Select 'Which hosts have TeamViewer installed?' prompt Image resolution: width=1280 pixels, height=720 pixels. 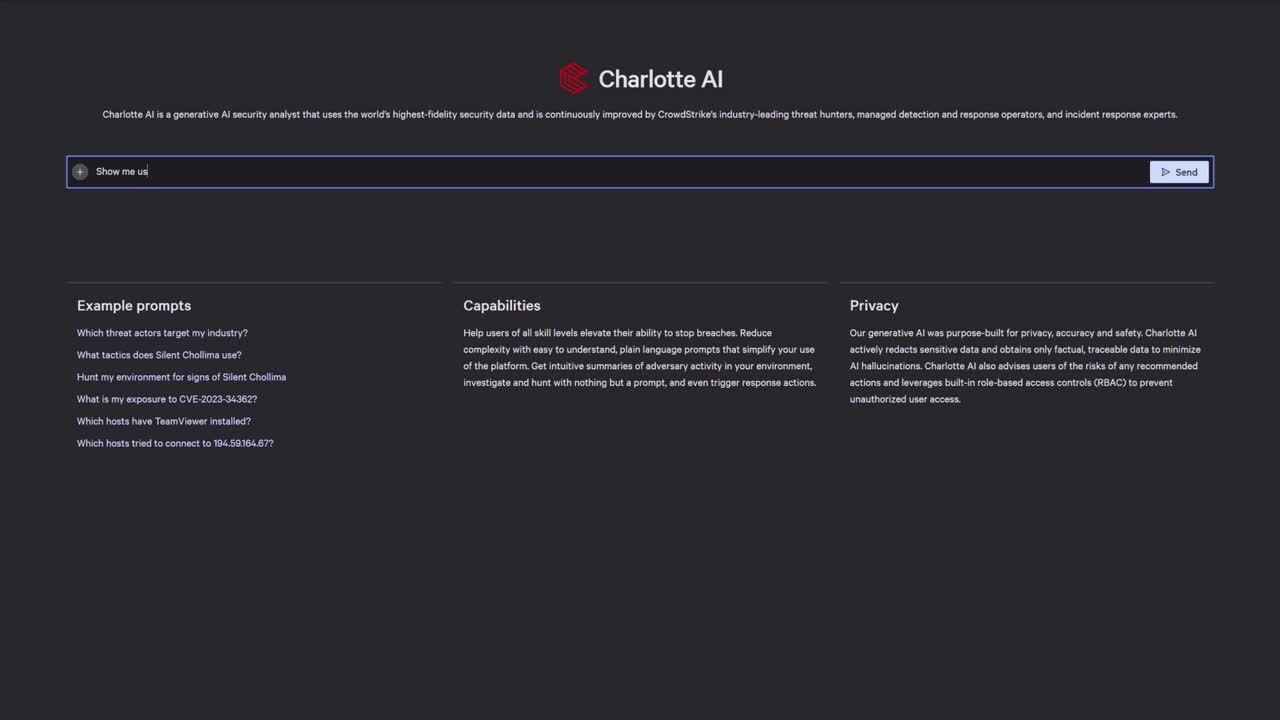click(164, 421)
